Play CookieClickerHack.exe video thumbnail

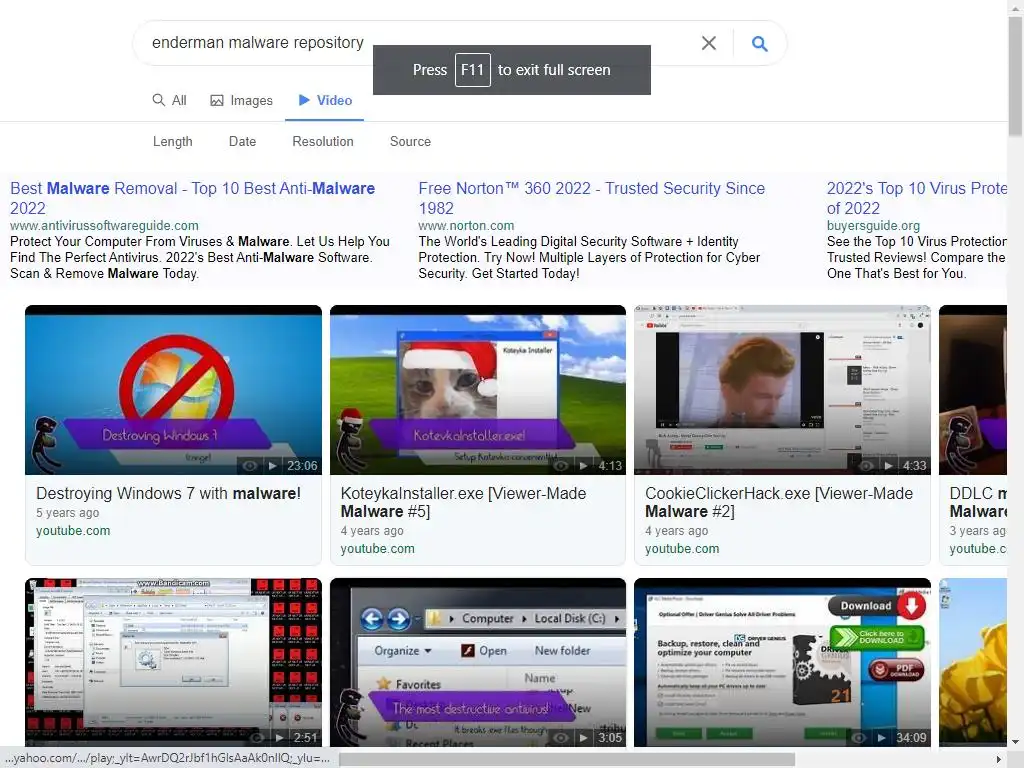[x=782, y=390]
